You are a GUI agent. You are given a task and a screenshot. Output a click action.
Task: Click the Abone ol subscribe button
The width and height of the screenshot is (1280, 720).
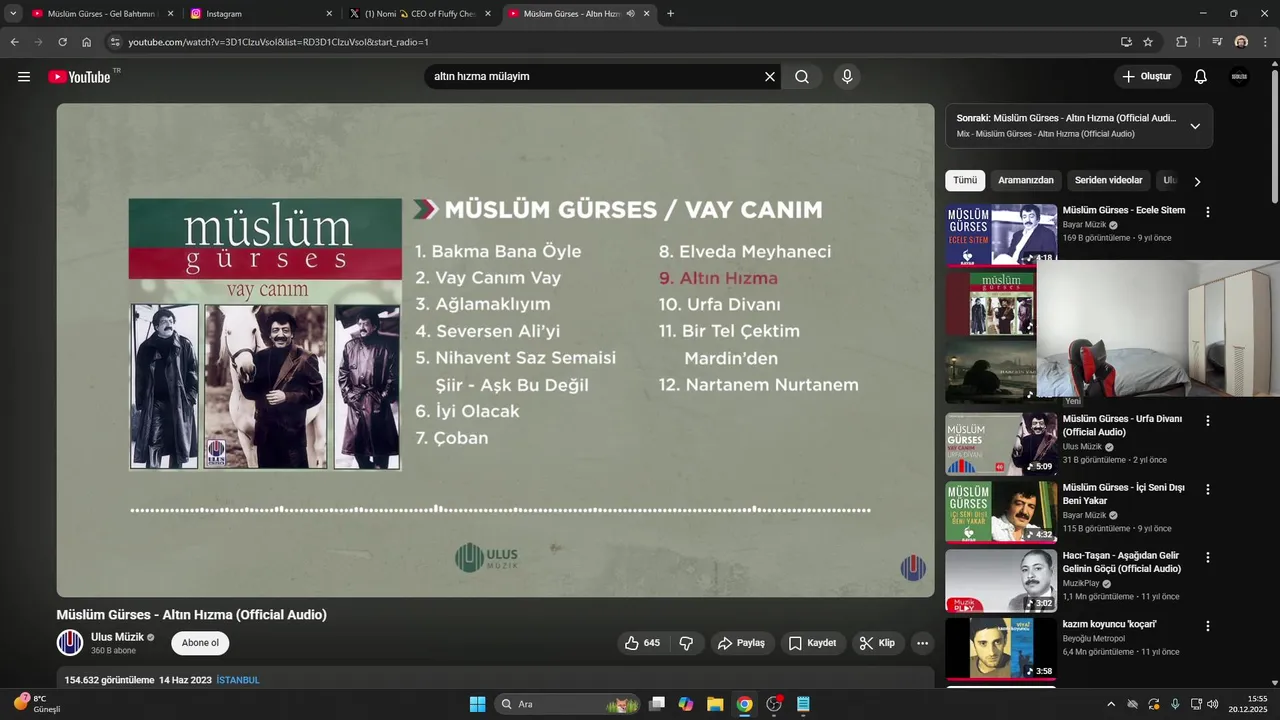(200, 643)
